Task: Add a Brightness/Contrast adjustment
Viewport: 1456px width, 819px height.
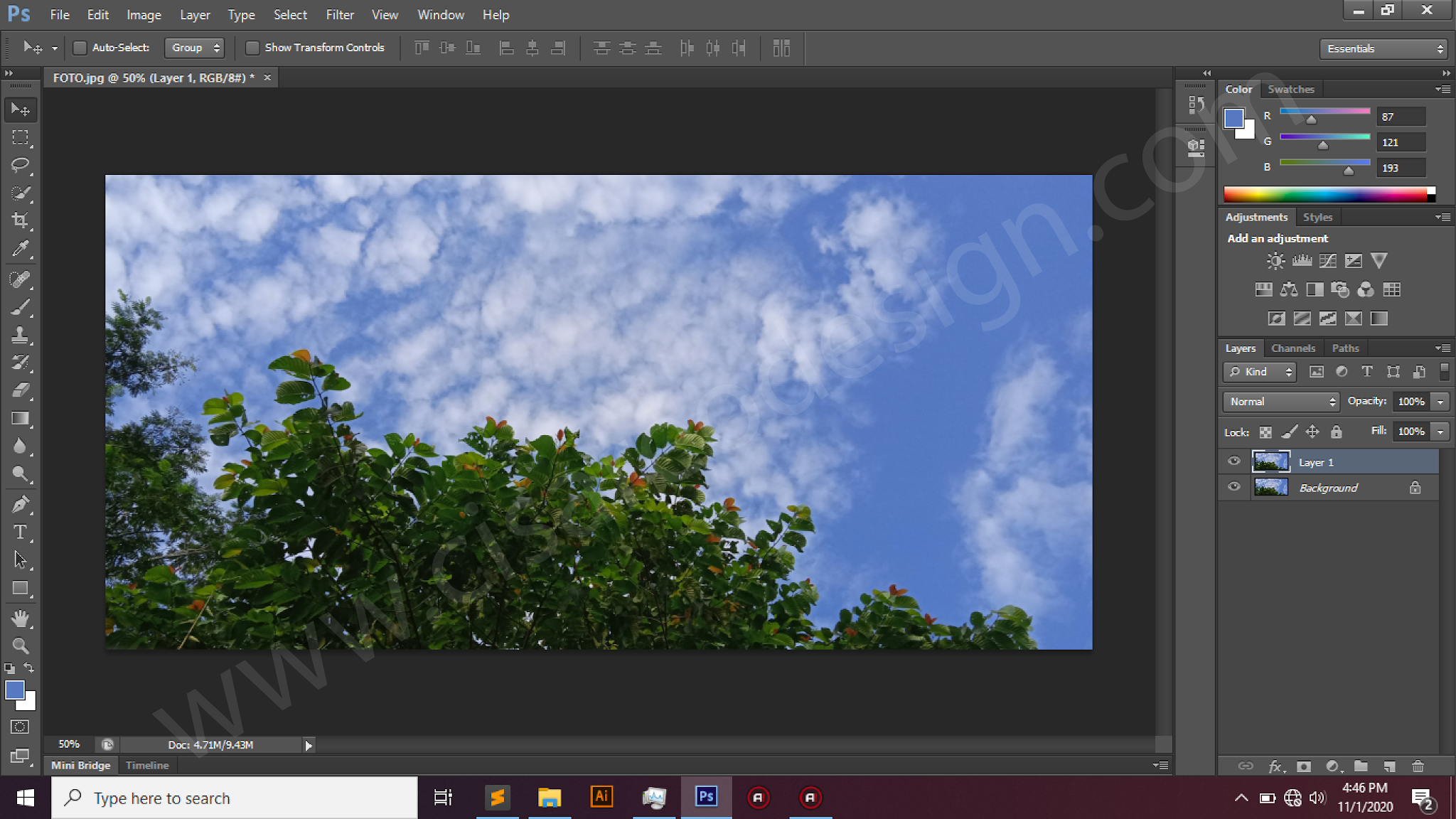Action: coord(1275,261)
